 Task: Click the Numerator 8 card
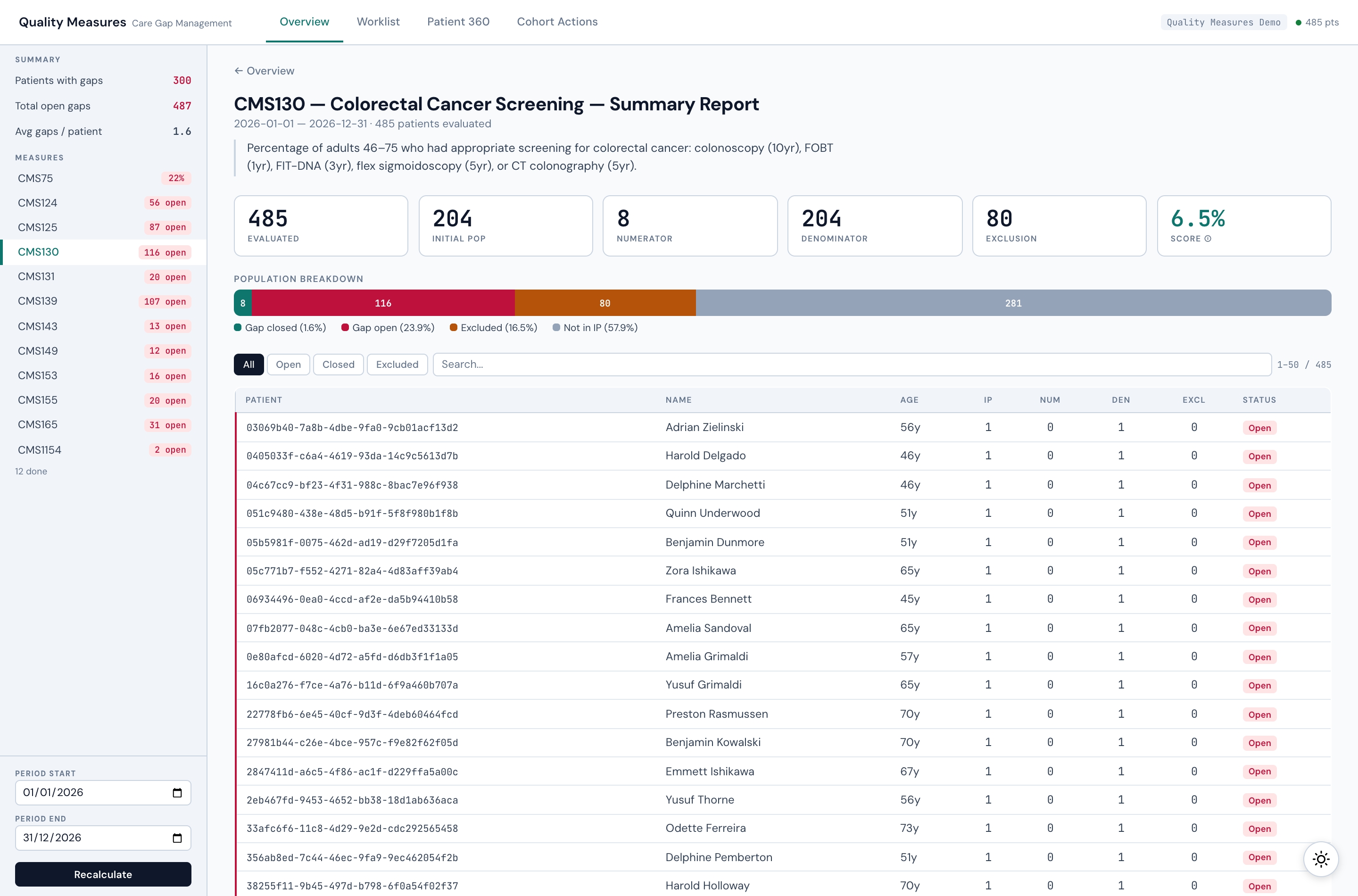tap(690, 226)
